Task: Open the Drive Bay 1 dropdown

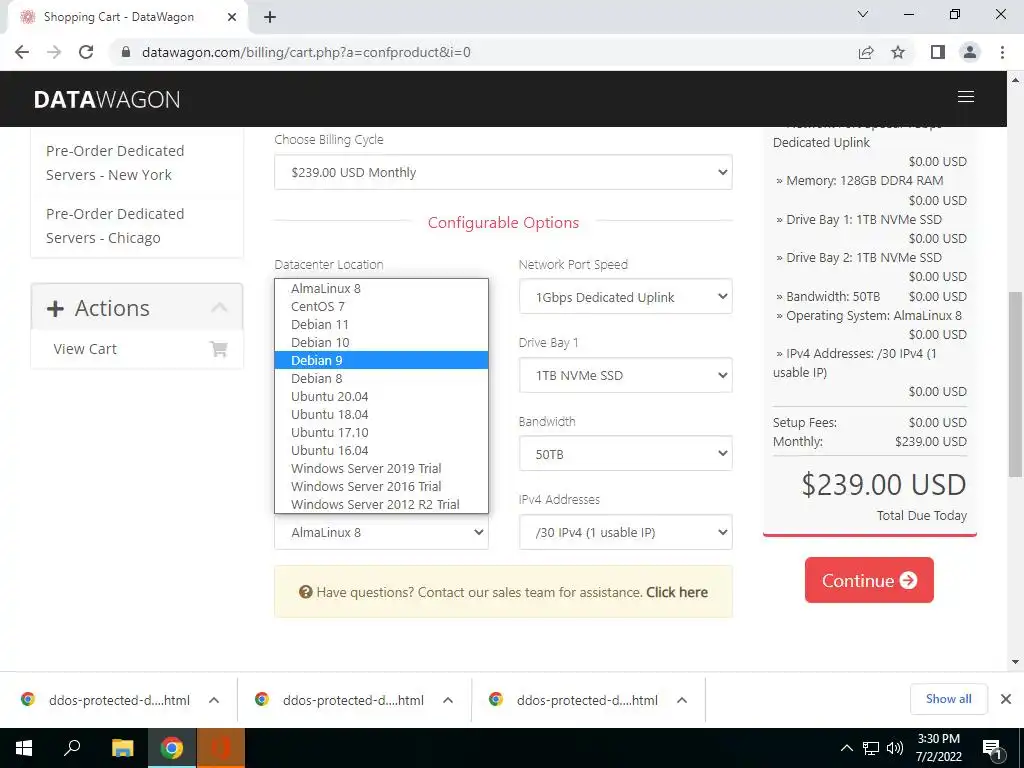Action: tap(626, 376)
